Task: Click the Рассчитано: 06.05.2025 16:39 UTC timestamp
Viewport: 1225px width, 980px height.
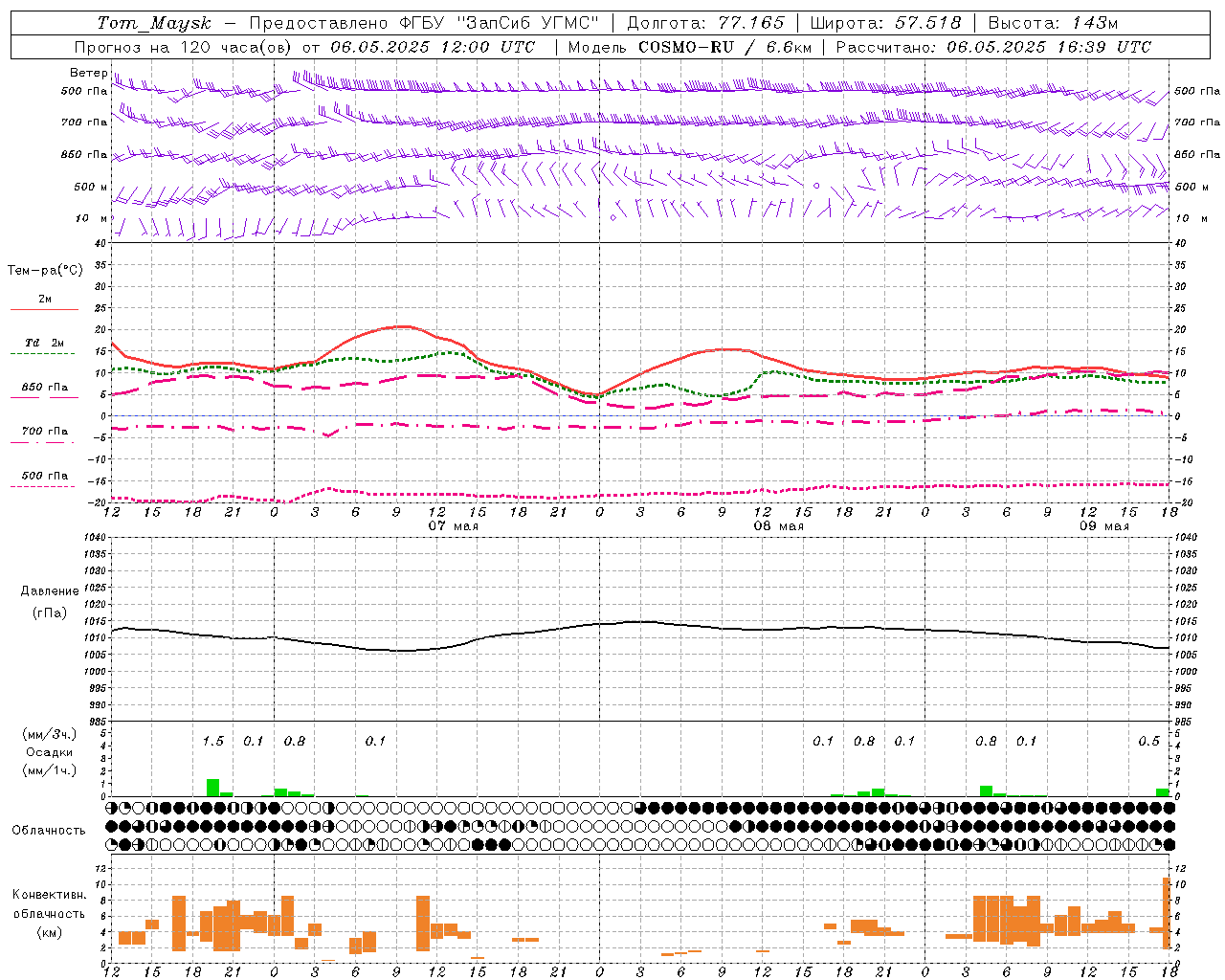Action: [993, 47]
